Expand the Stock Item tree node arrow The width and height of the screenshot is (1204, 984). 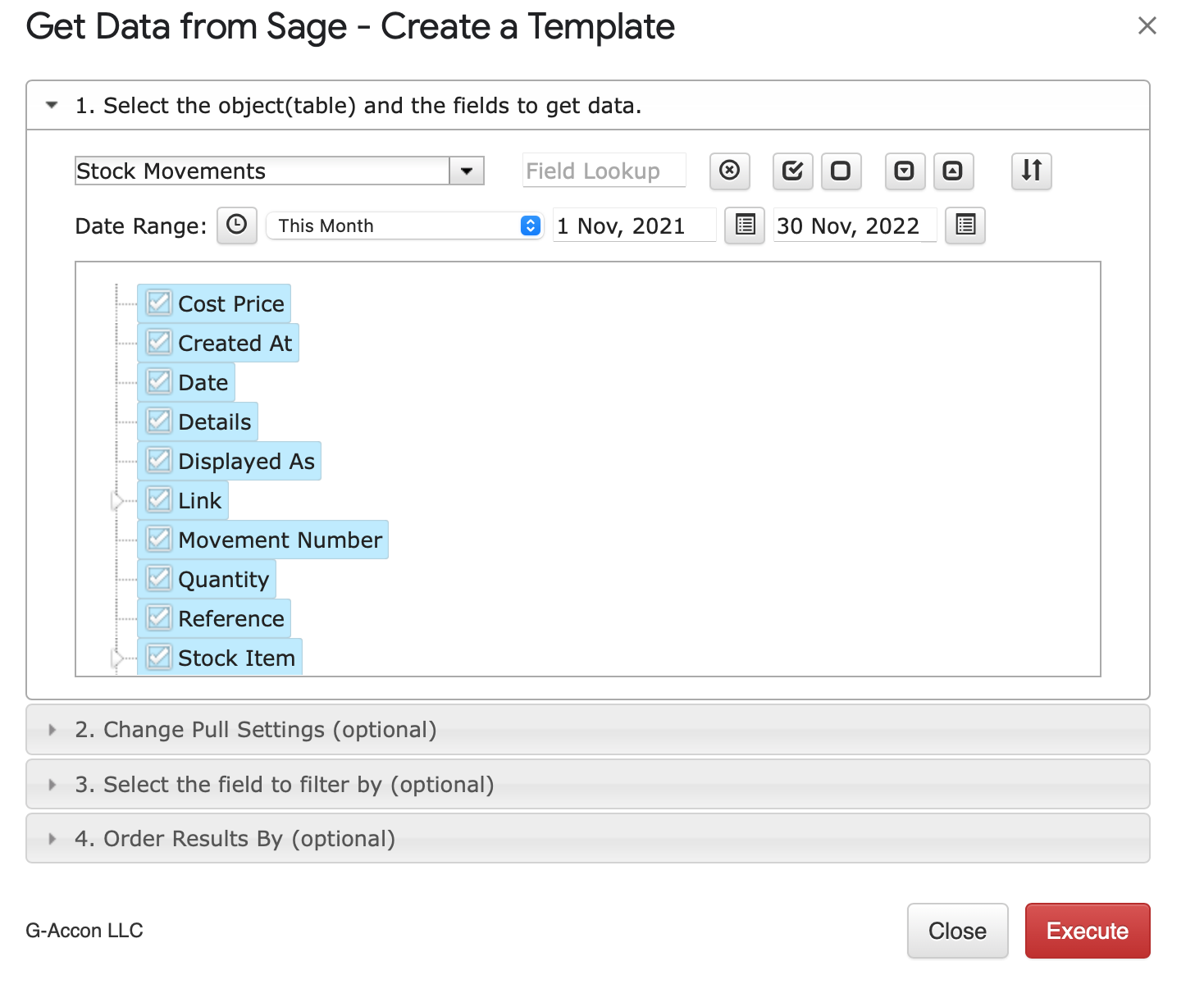pyautogui.click(x=117, y=658)
